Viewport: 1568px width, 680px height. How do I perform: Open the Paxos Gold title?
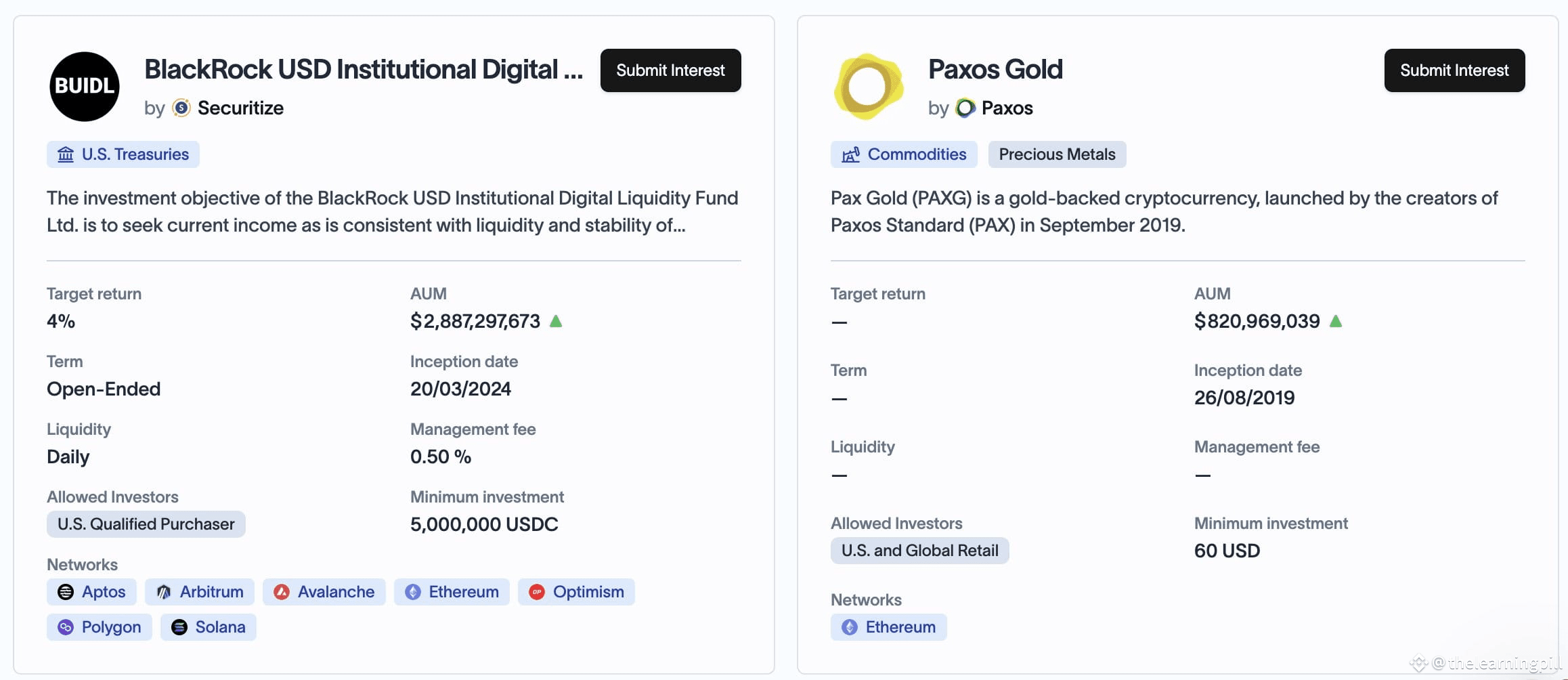tap(995, 69)
